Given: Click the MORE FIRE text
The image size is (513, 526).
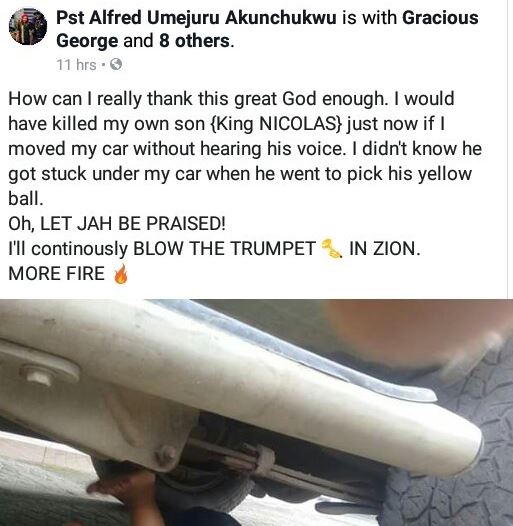Looking at the screenshot, I should click(x=56, y=273).
